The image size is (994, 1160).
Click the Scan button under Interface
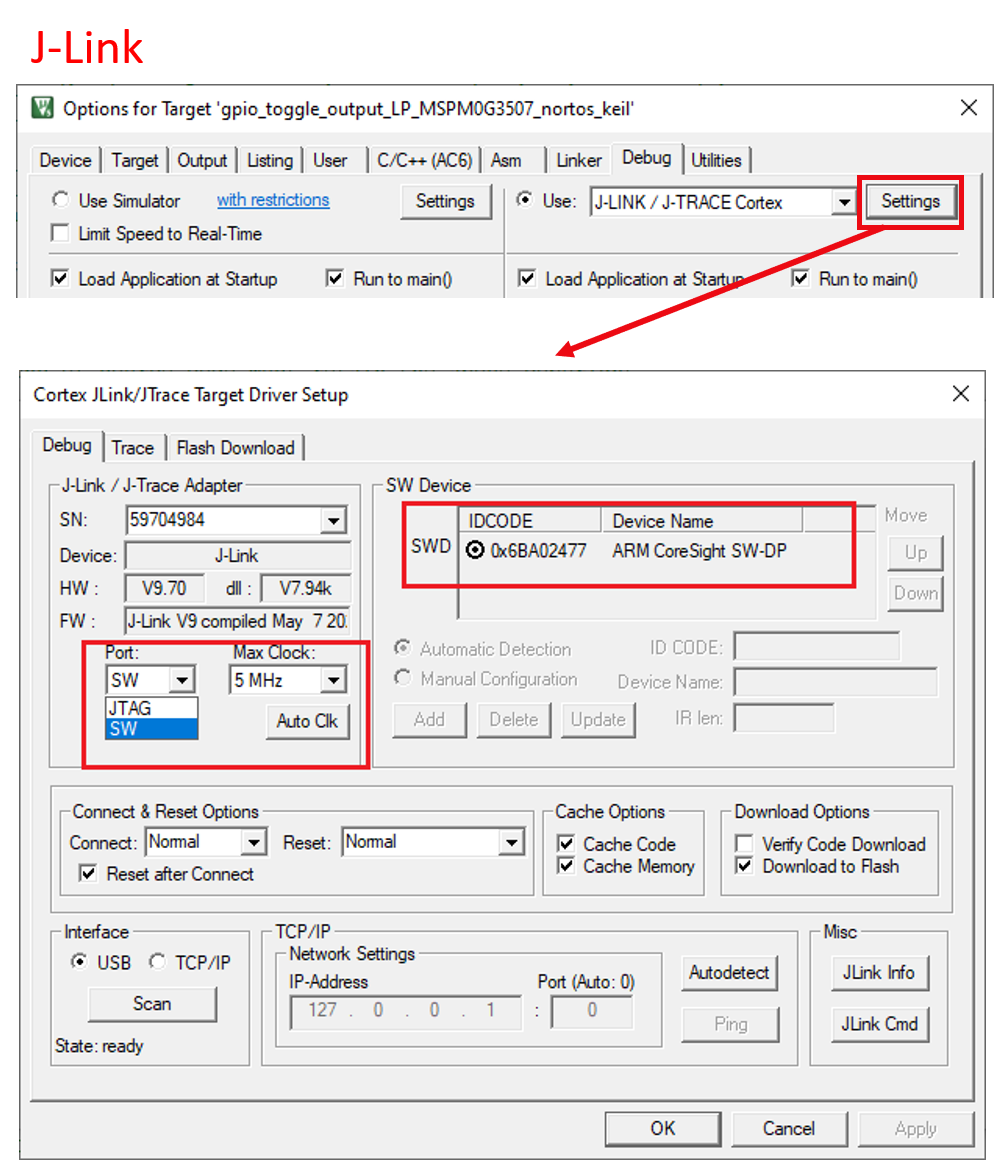152,1004
